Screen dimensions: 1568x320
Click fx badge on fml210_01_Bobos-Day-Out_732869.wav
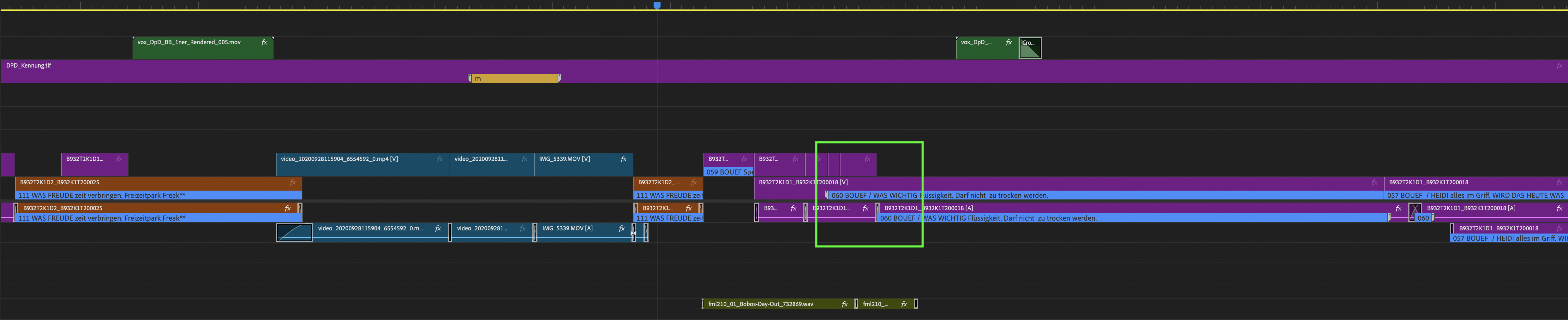point(844,304)
